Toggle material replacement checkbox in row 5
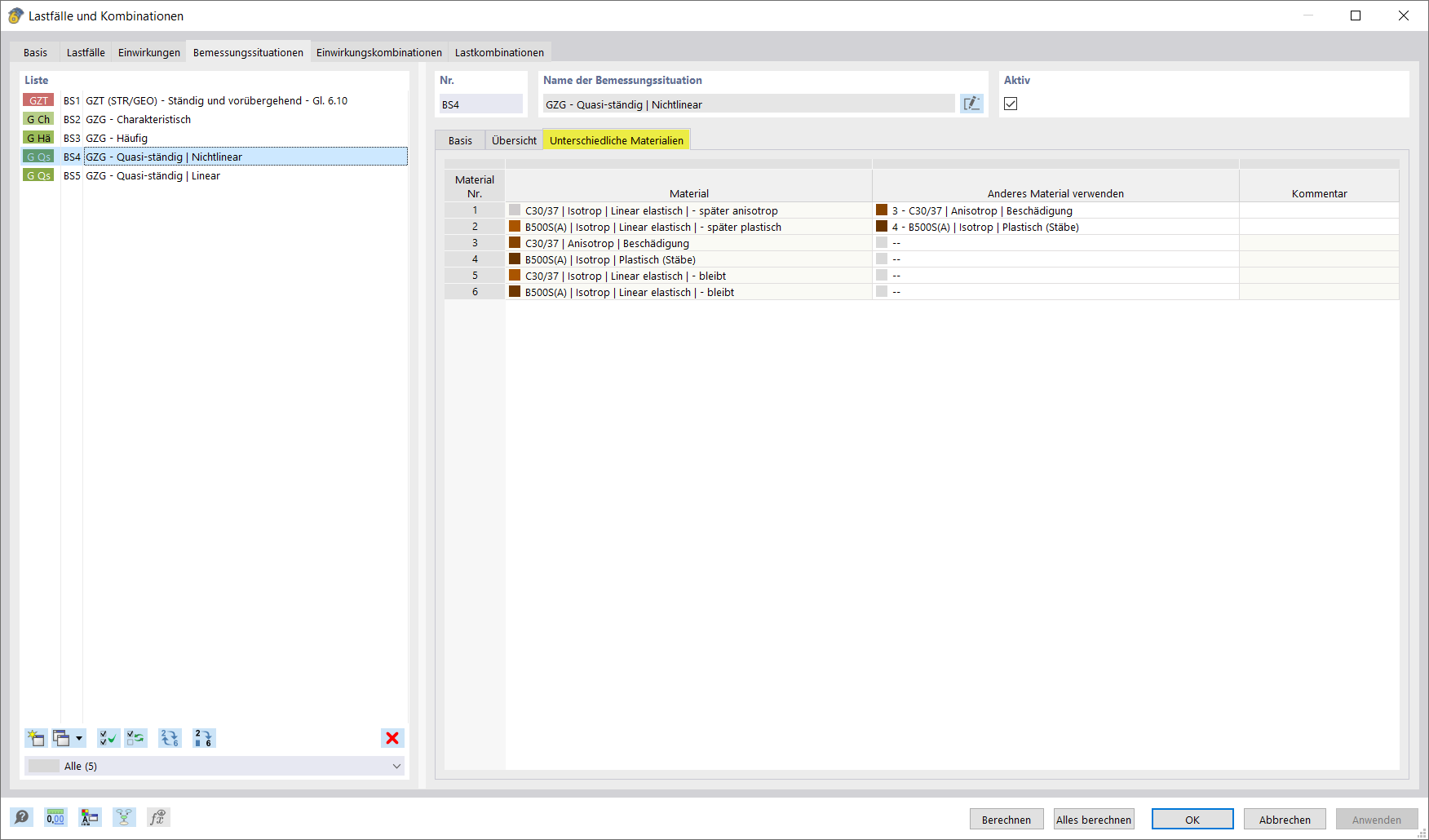 tap(882, 275)
